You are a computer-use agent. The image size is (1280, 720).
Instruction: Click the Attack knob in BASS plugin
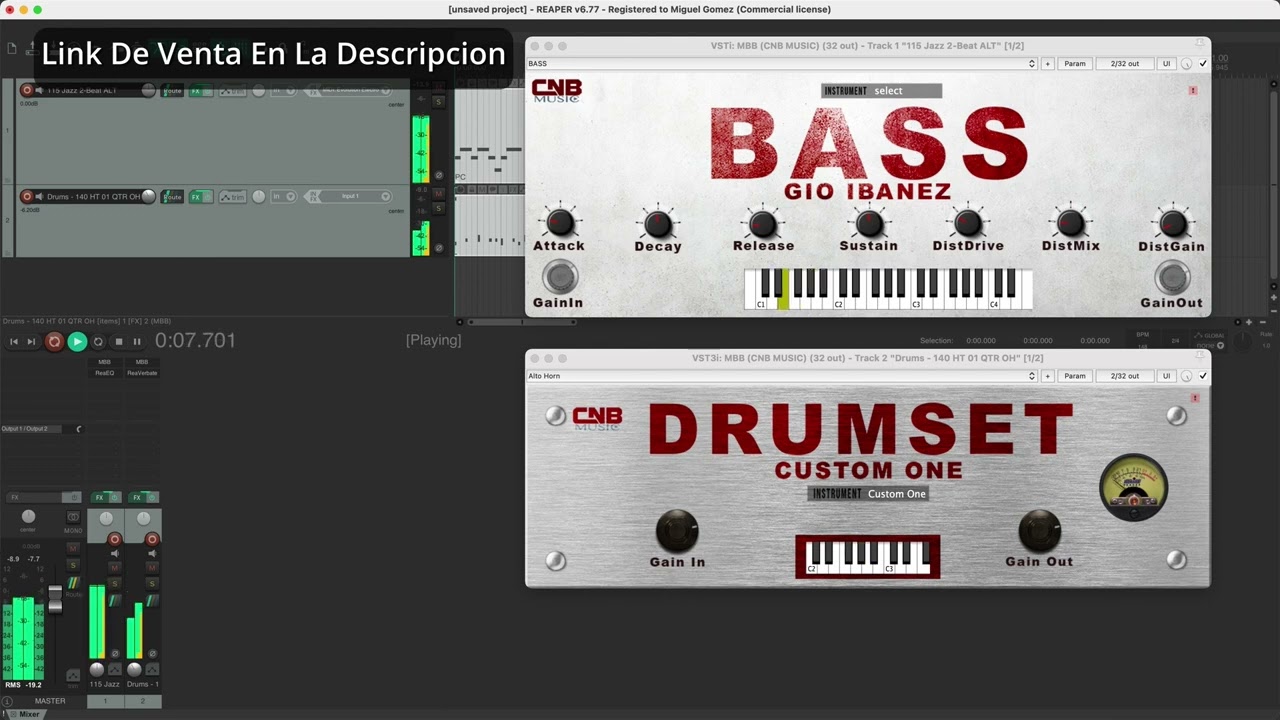pyautogui.click(x=559, y=222)
